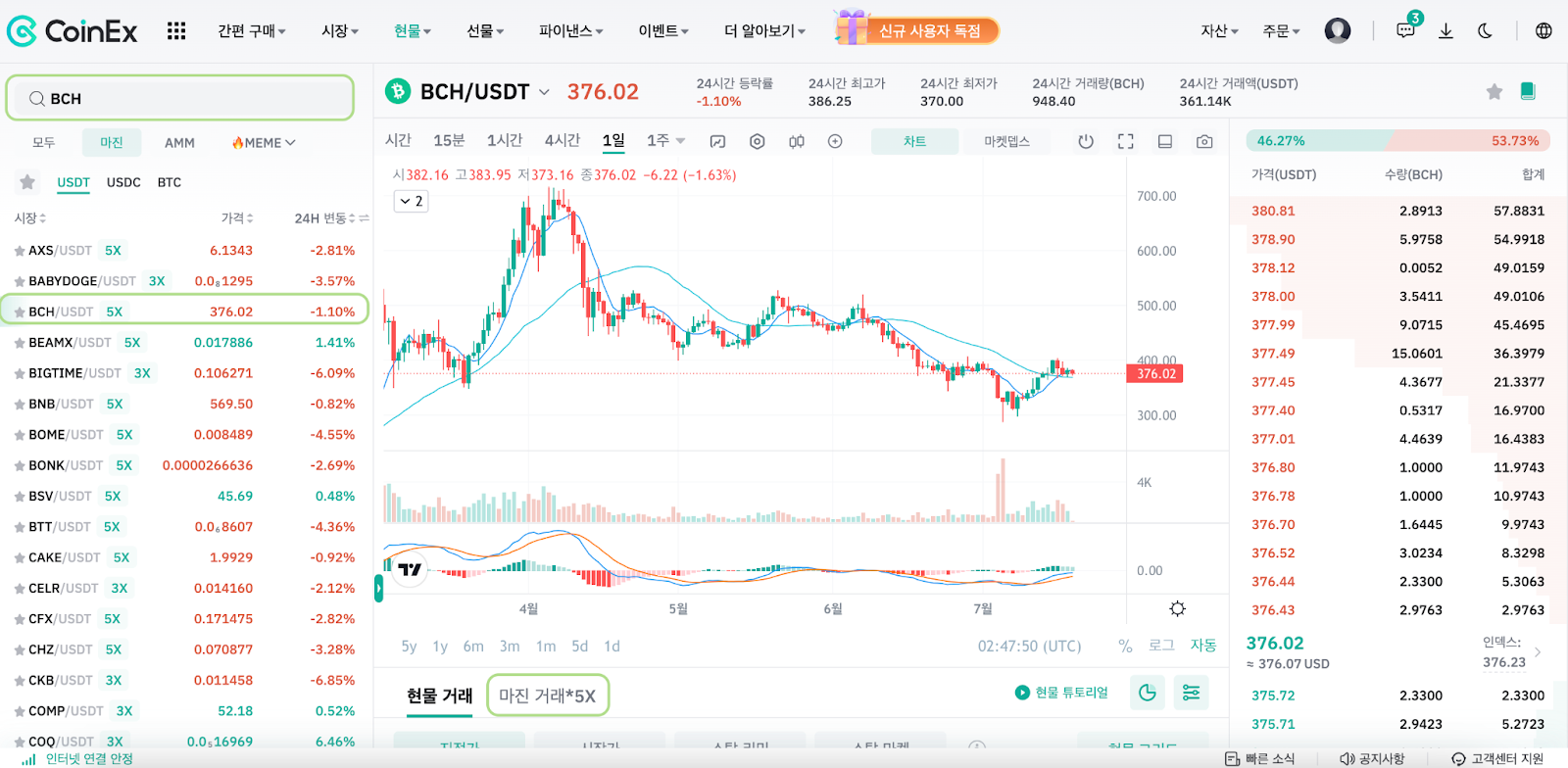Screen dimensions: 1568x768
Task: Click the chart power reset icon
Action: (x=1086, y=141)
